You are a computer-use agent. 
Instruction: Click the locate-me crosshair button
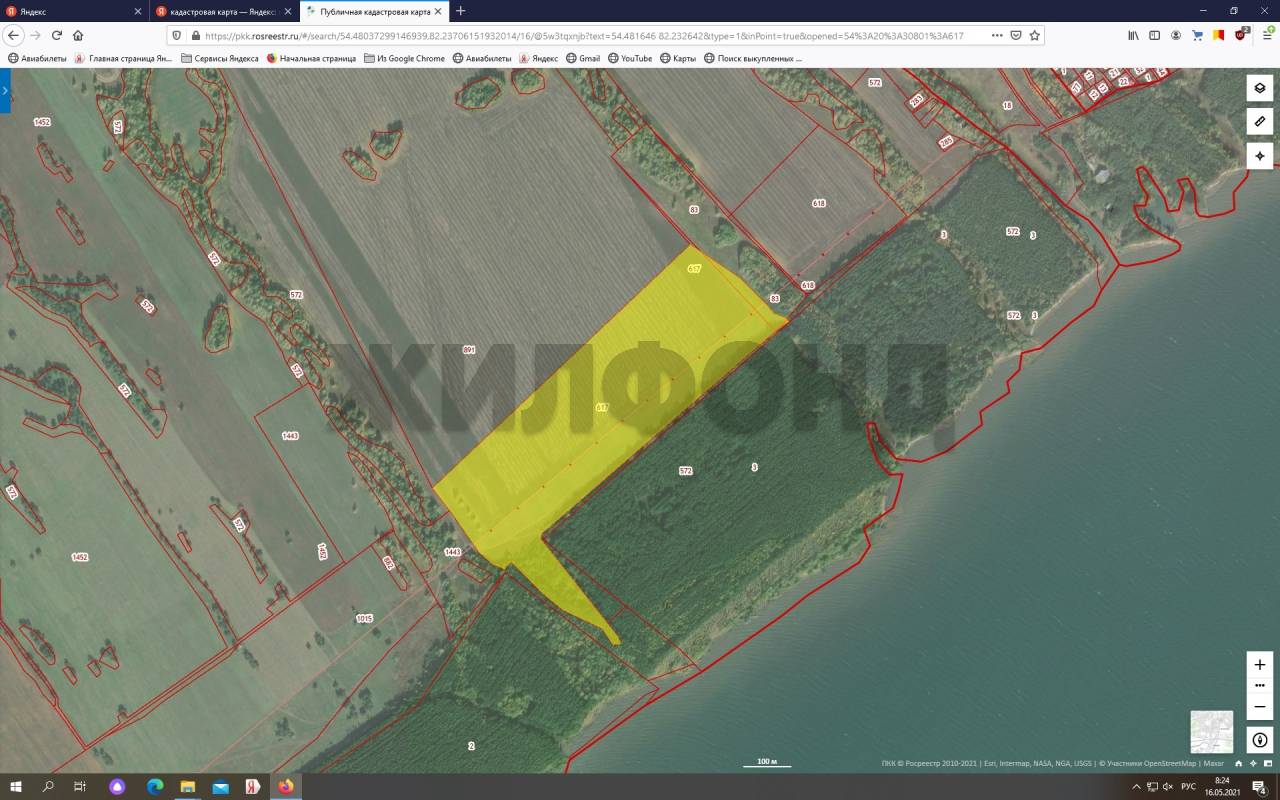(x=1259, y=156)
